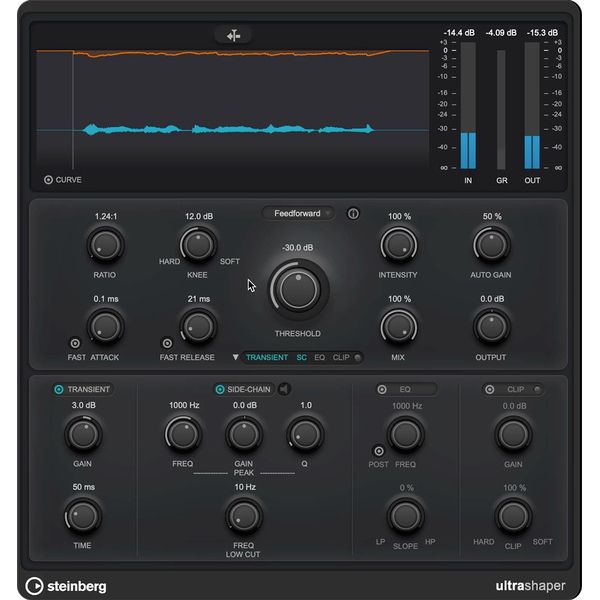The width and height of the screenshot is (600, 600).
Task: Select the TRANSIENT tab in section bar
Action: [267, 357]
